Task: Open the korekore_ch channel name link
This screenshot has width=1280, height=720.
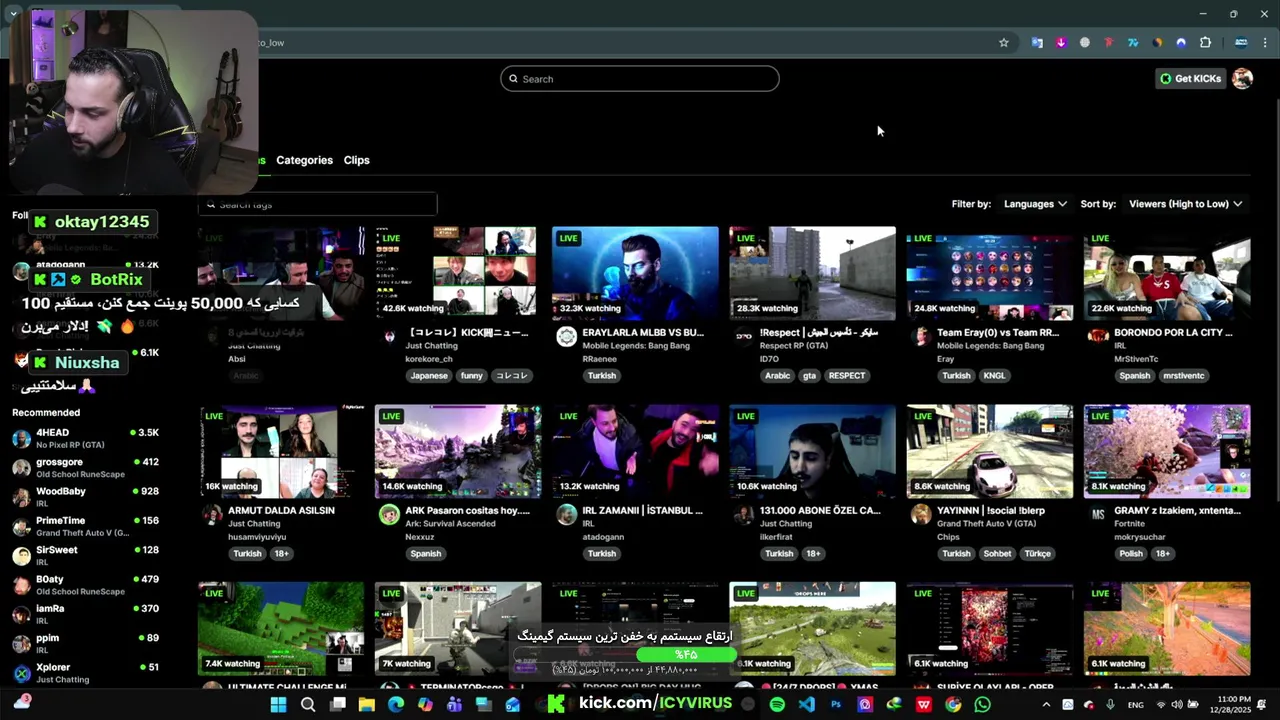Action: [x=429, y=359]
